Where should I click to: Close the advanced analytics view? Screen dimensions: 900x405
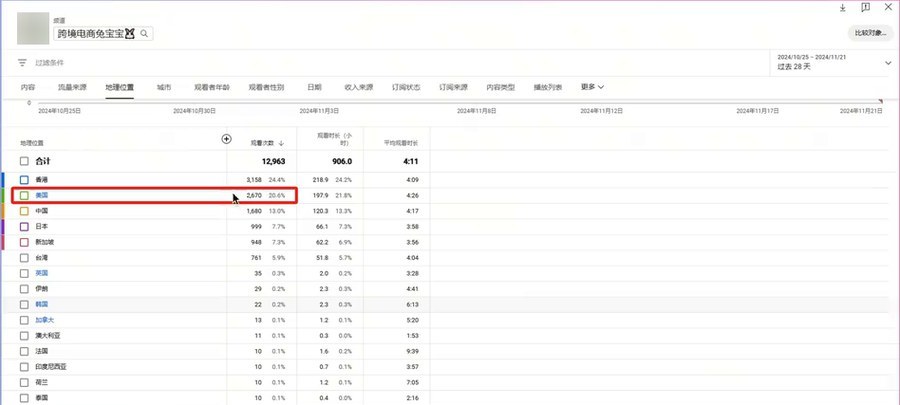coord(889,7)
